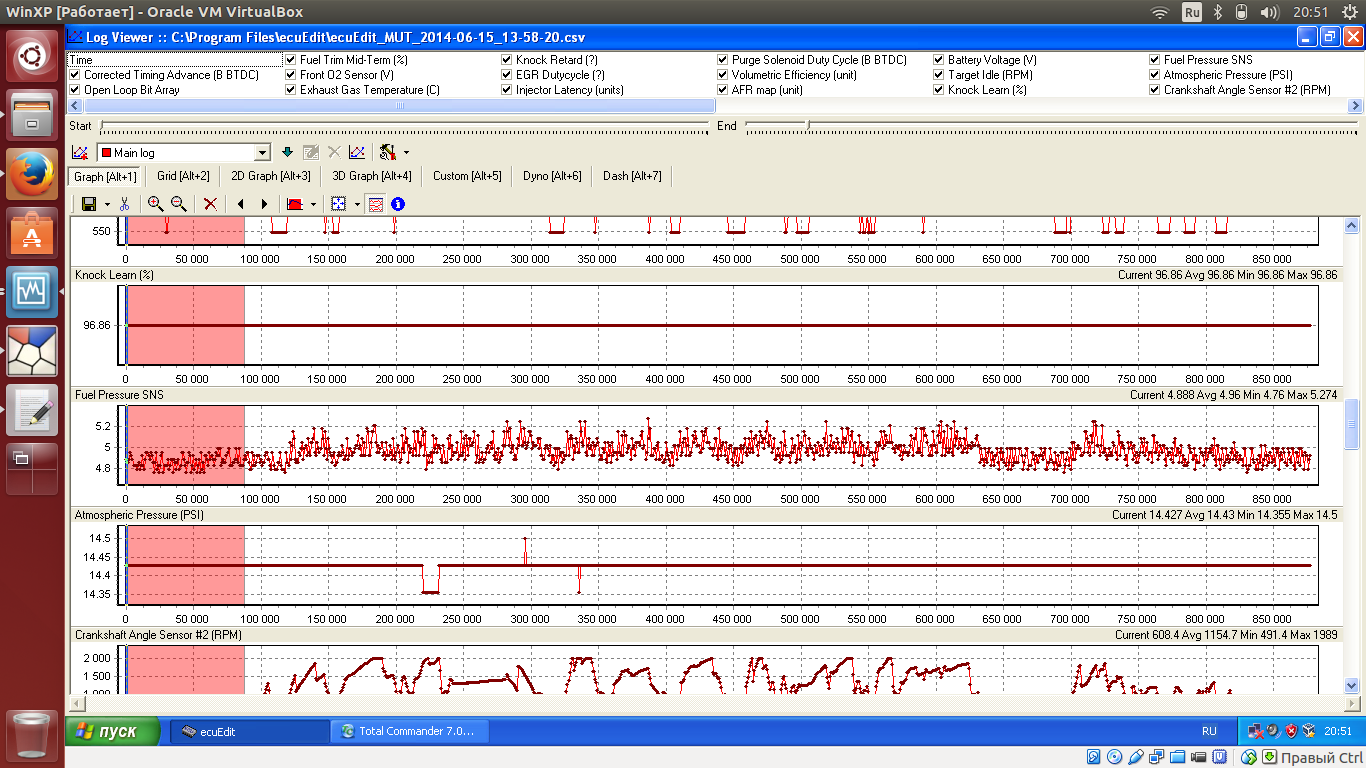Disable the Fuel Pressure SNS checkbox
This screenshot has height=768, width=1366.
coord(1155,60)
